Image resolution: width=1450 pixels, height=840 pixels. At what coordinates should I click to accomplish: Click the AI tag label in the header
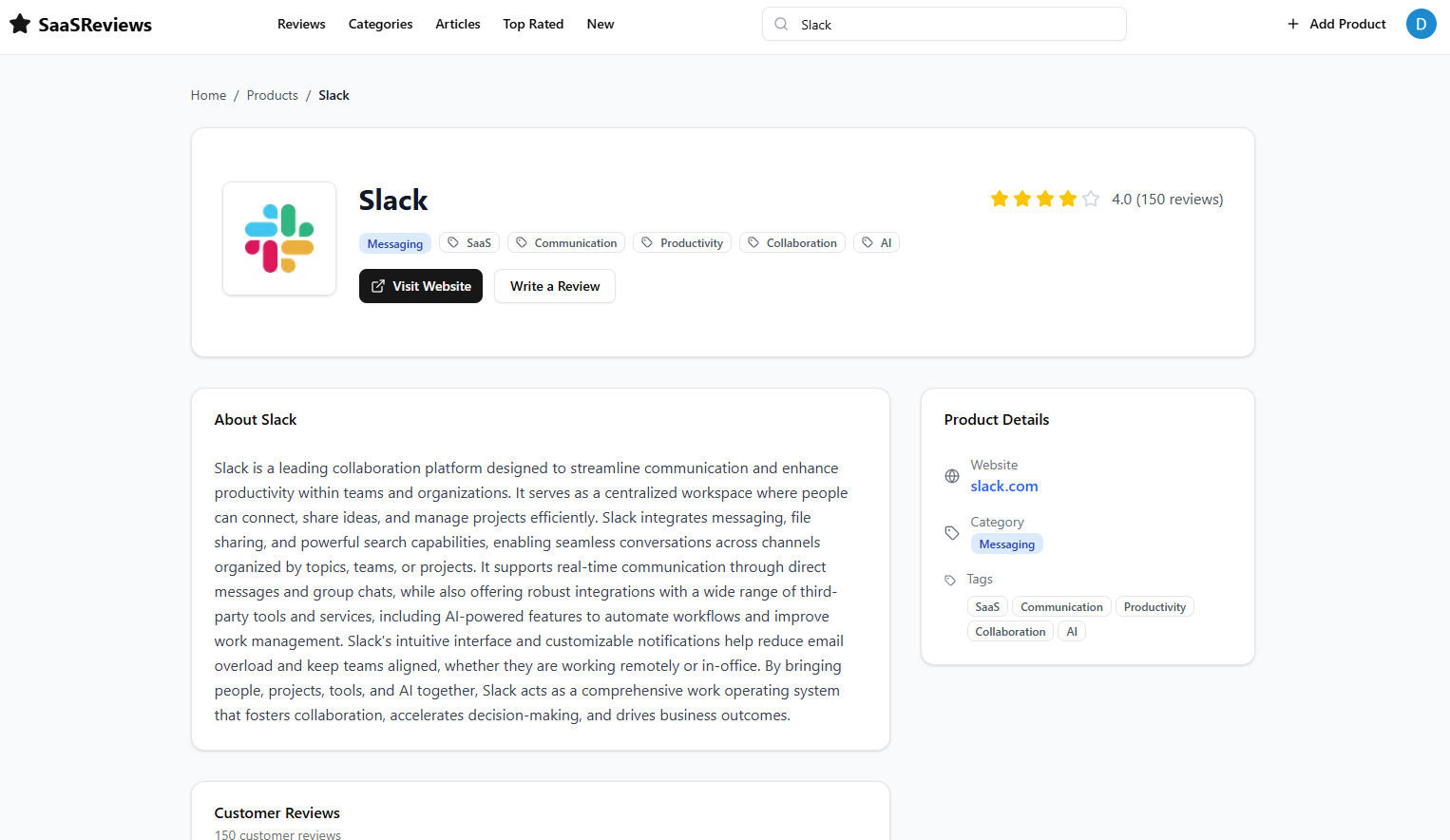click(886, 242)
